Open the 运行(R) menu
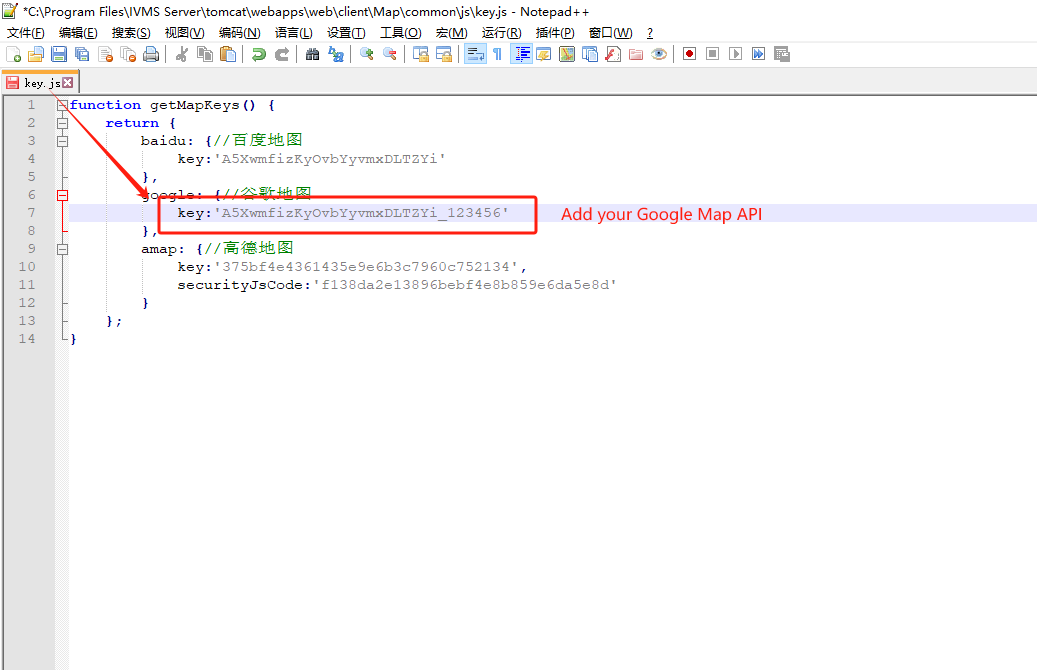Screen dimensions: 1037x670 (x=501, y=32)
